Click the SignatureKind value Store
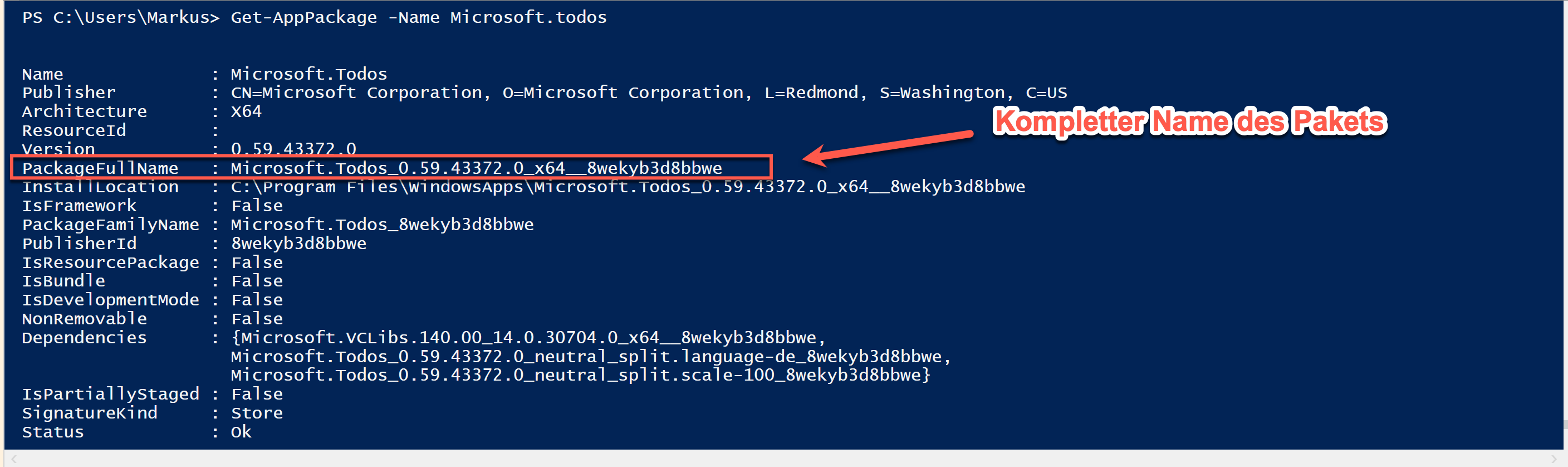Screen dimensions: 1568x467 pos(256,413)
